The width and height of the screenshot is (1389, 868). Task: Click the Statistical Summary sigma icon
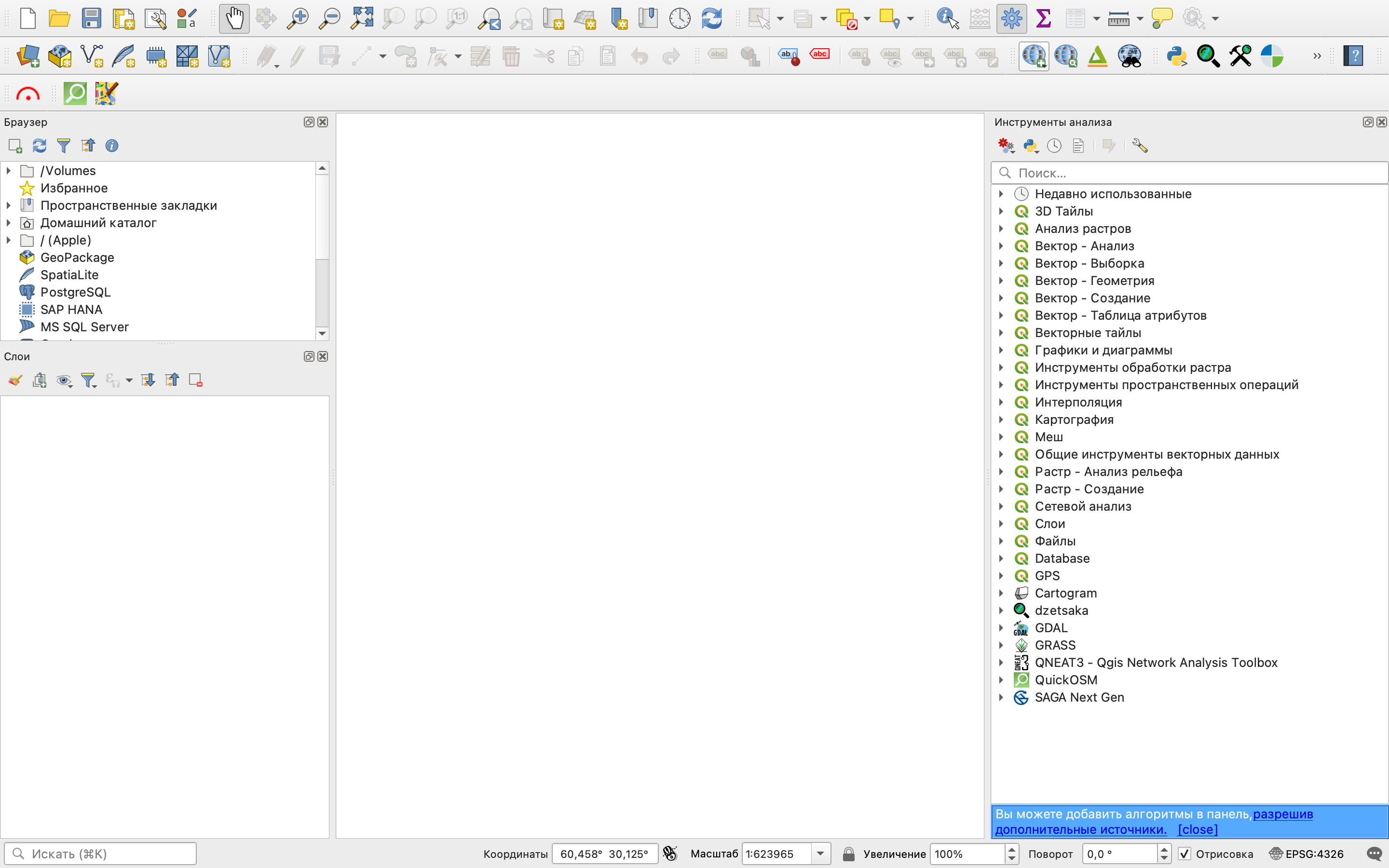tap(1043, 18)
